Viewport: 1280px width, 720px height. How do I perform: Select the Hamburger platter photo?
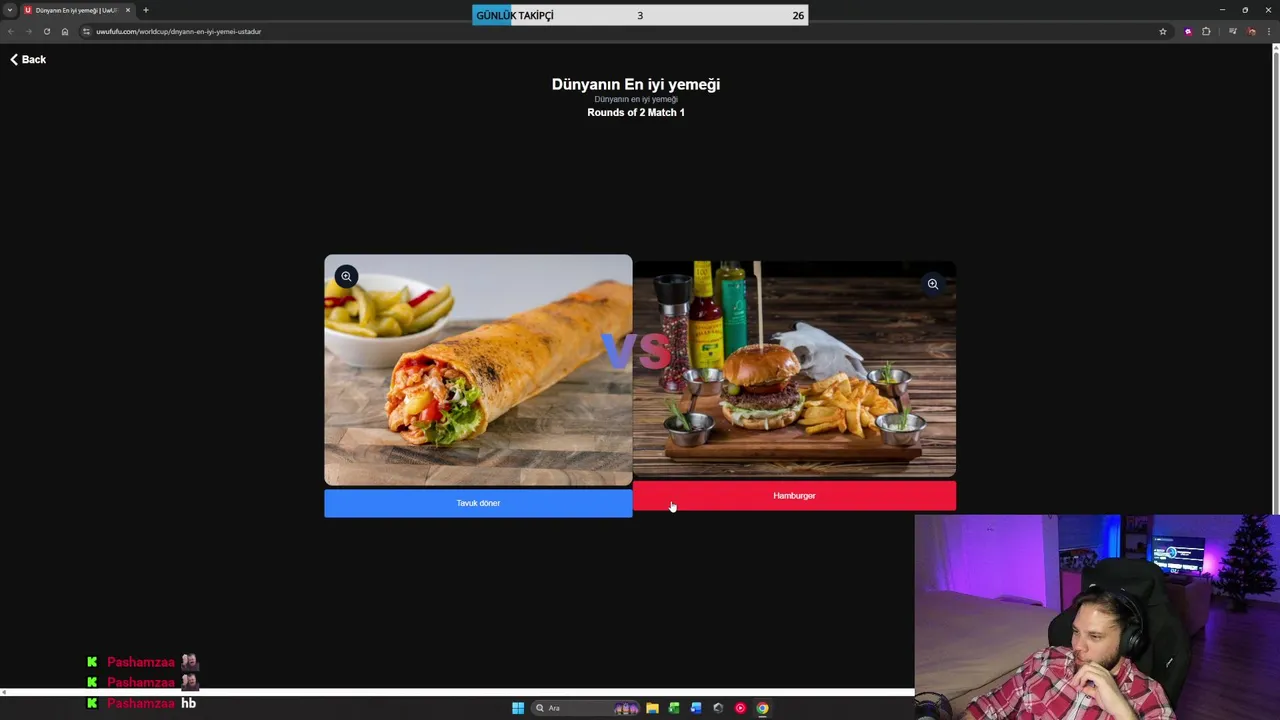tap(794, 369)
